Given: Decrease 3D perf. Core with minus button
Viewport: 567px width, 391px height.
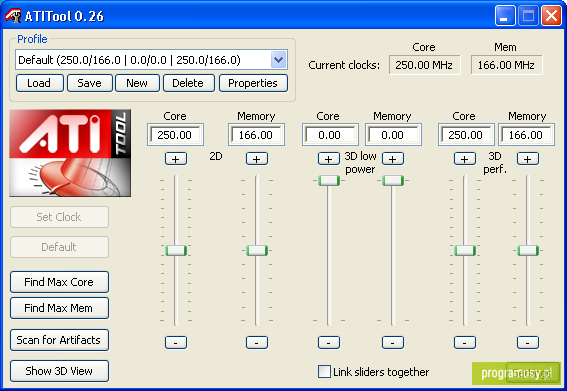Looking at the screenshot, I should point(465,342).
